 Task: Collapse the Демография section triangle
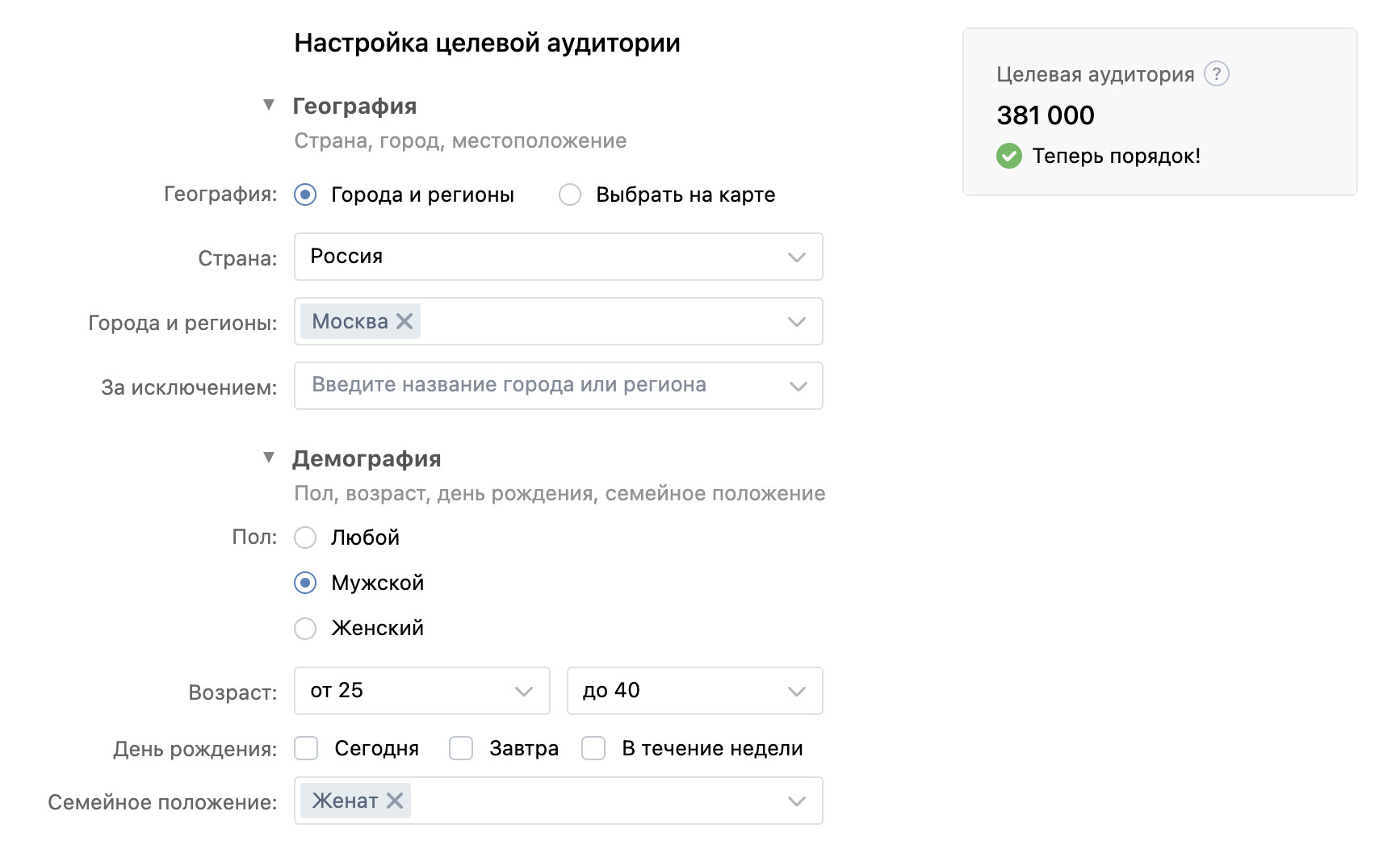click(x=269, y=458)
